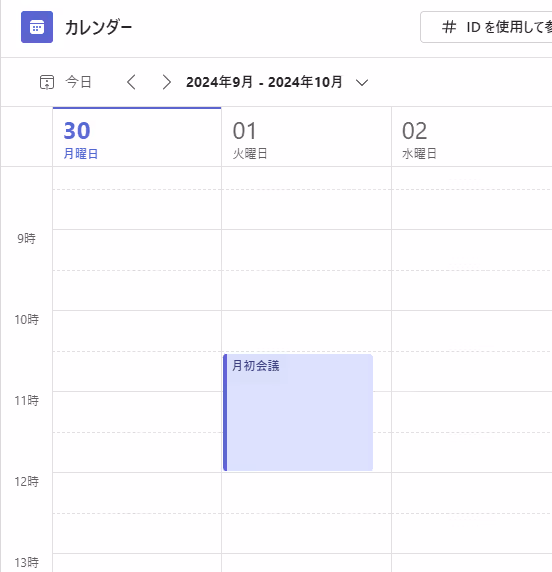Select the 02 水曜日 day header
Image resolution: width=552 pixels, height=572 pixels.
[x=472, y=137]
